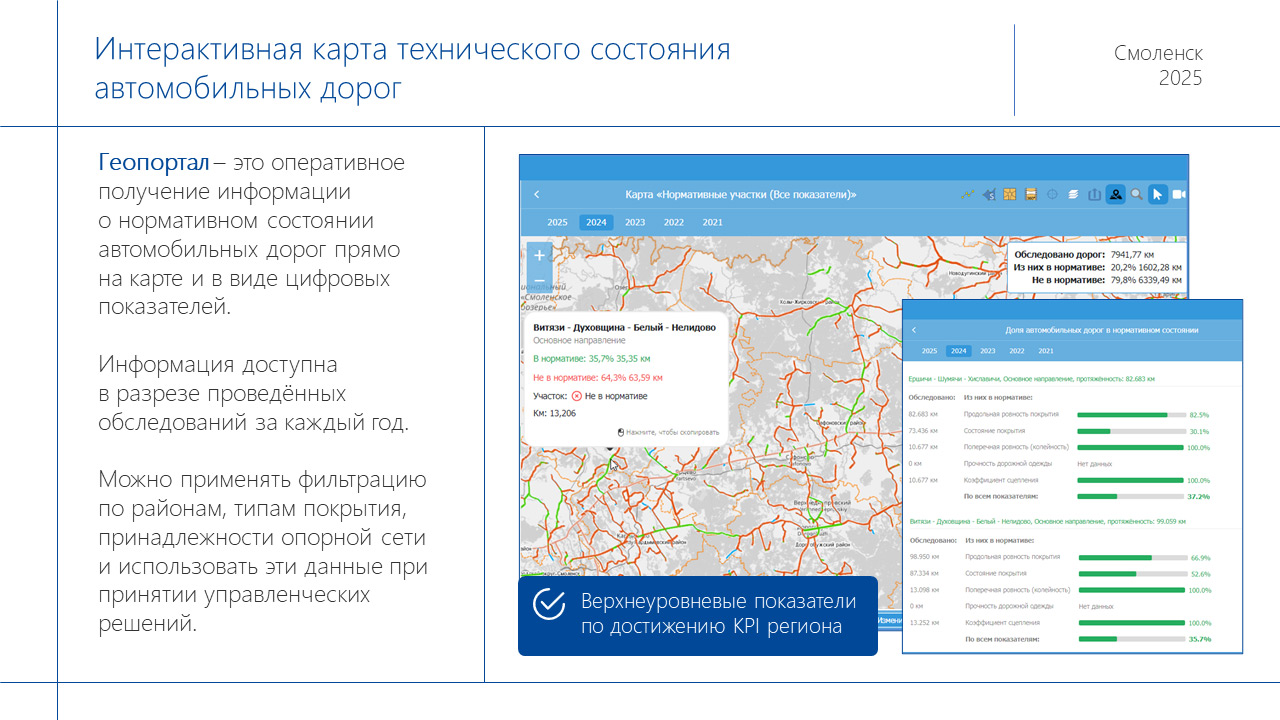Click the bold word 'Геопортал' in description
The height and width of the screenshot is (720, 1280).
click(x=154, y=163)
